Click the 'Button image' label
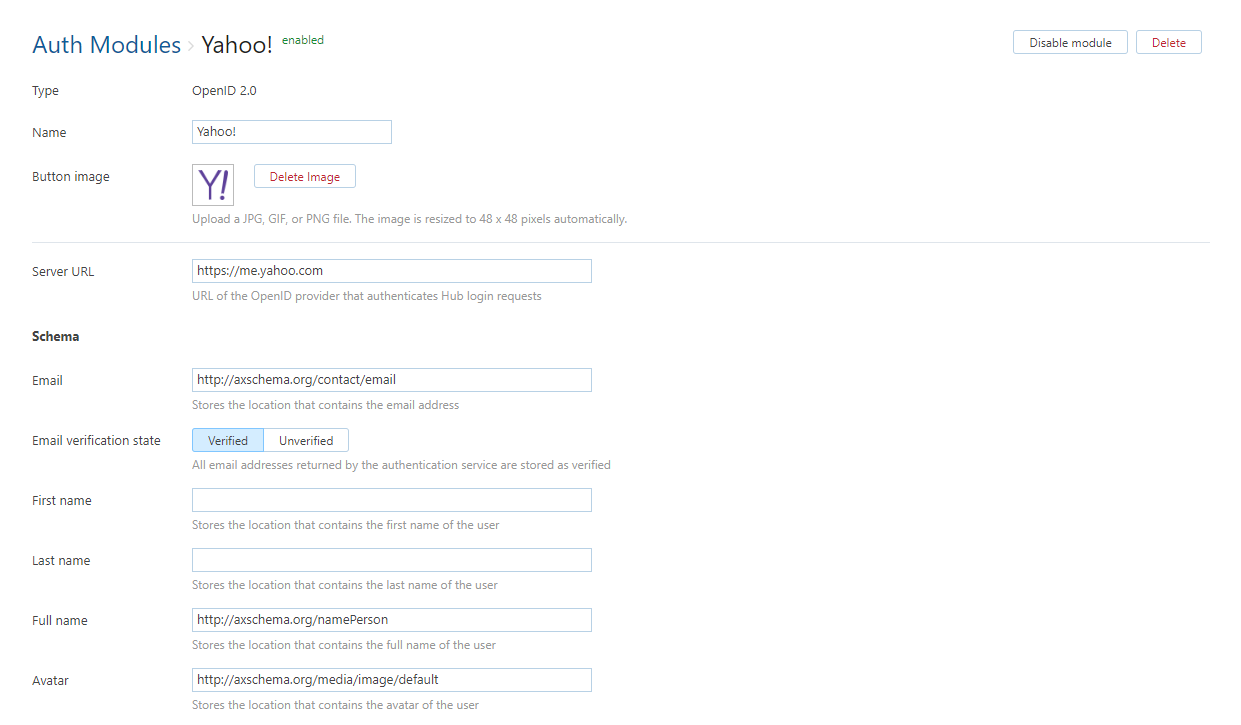Screen dimensions: 1241x725 pyautogui.click(x=71, y=176)
